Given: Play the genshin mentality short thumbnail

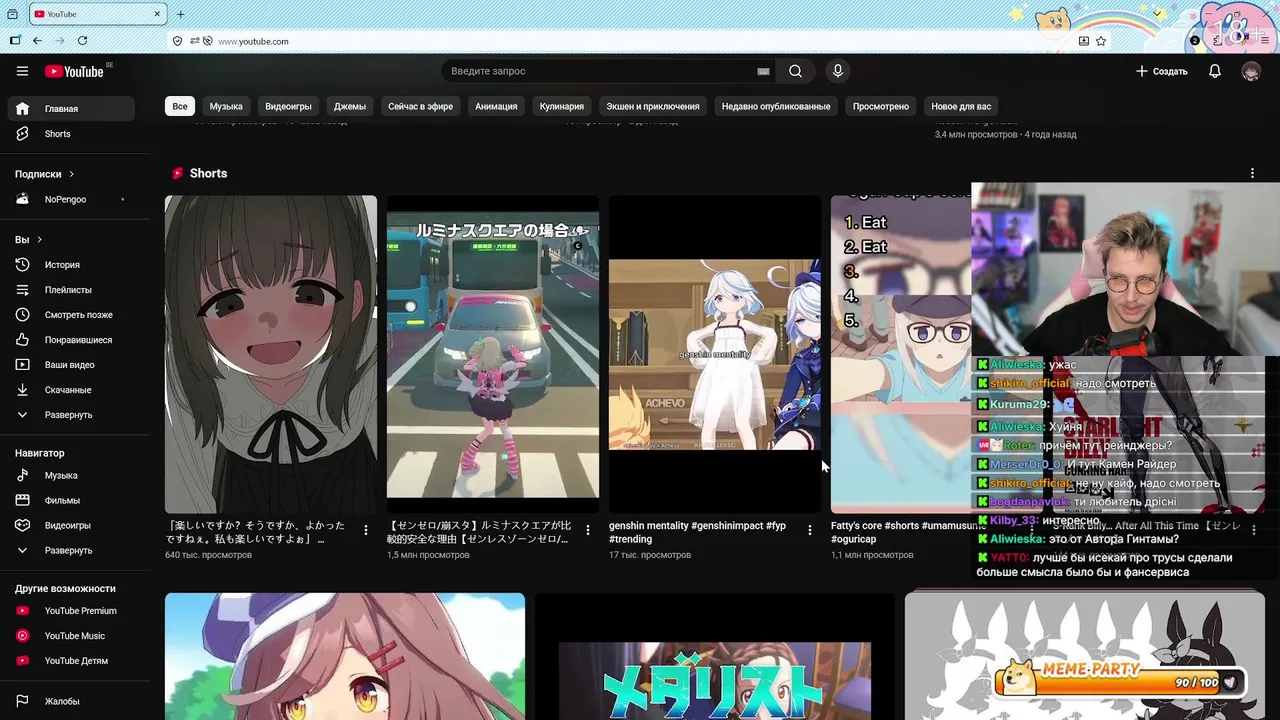Looking at the screenshot, I should point(715,354).
